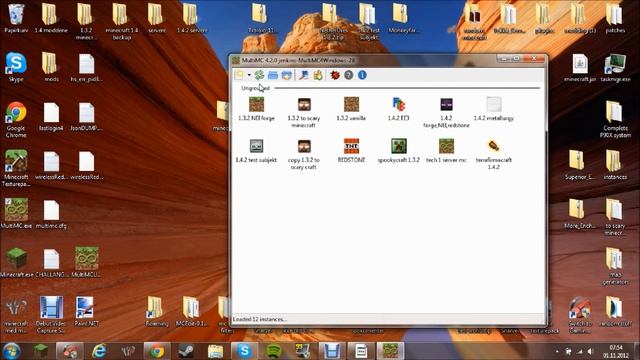The width and height of the screenshot is (640, 360).
Task: Click the servere folder on desktop
Action: coord(156,18)
